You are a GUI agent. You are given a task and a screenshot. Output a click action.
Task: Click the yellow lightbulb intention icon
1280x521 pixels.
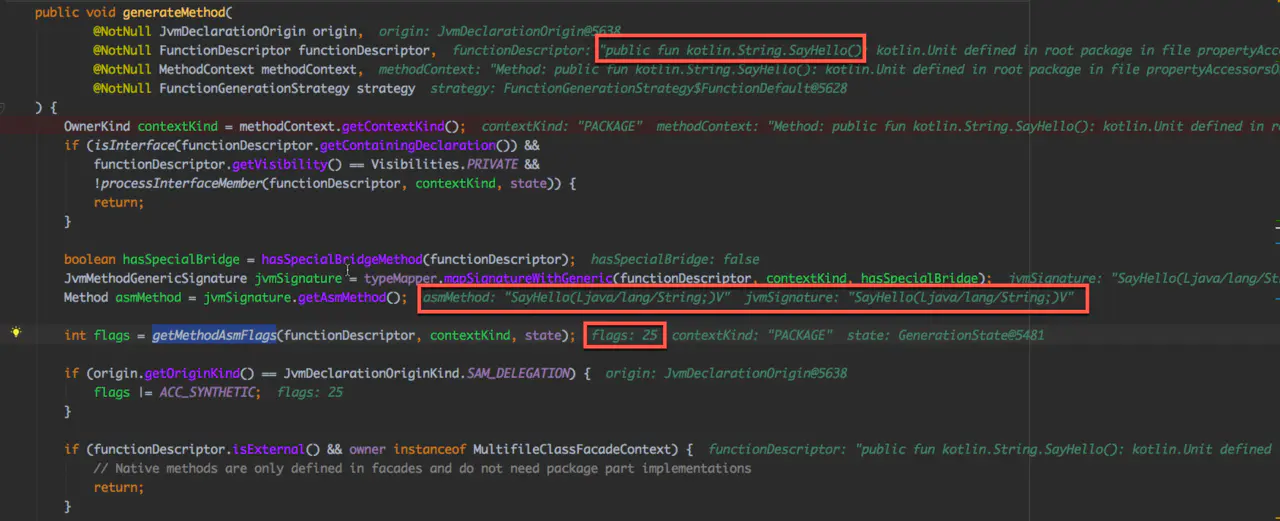[x=15, y=332]
